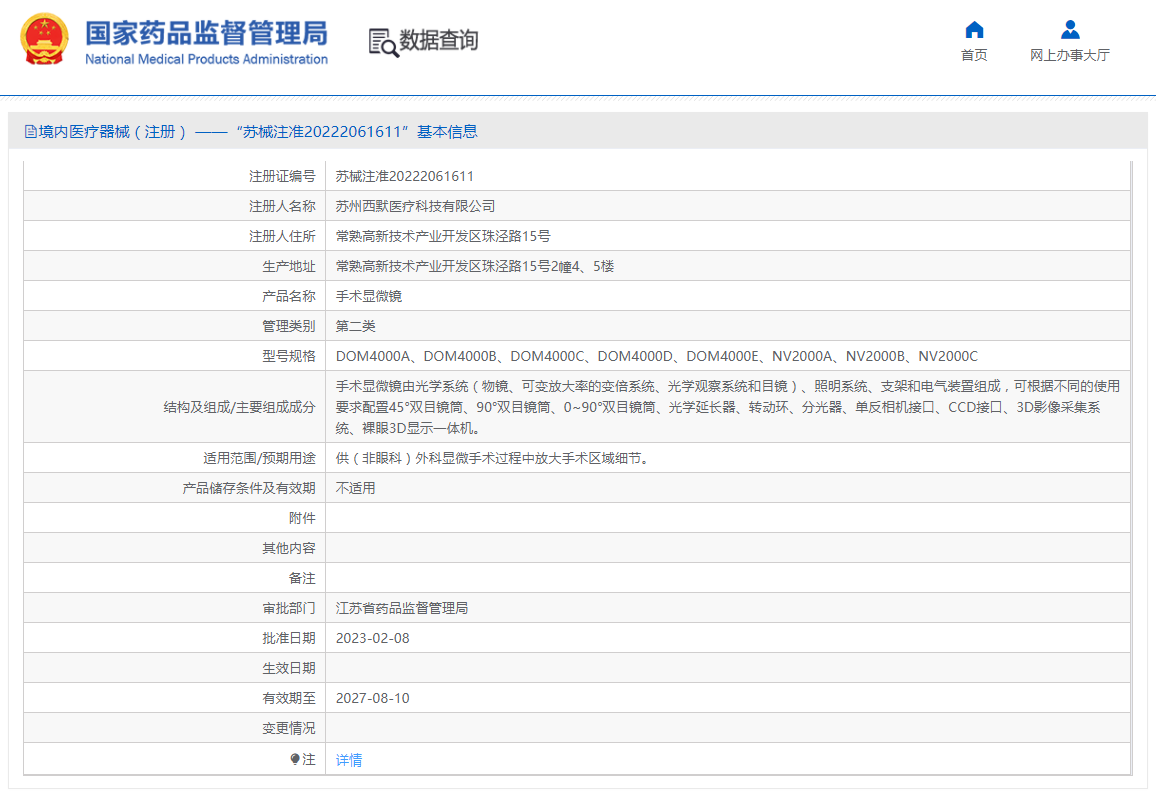Click the document icon before 境内医疗器械
1156x793 pixels.
(x=30, y=132)
